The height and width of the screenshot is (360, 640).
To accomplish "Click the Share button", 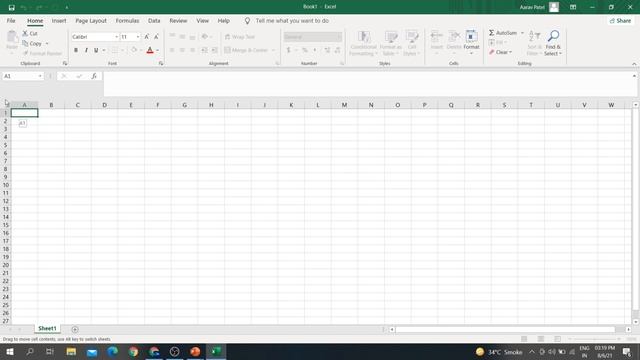I will click(x=620, y=20).
